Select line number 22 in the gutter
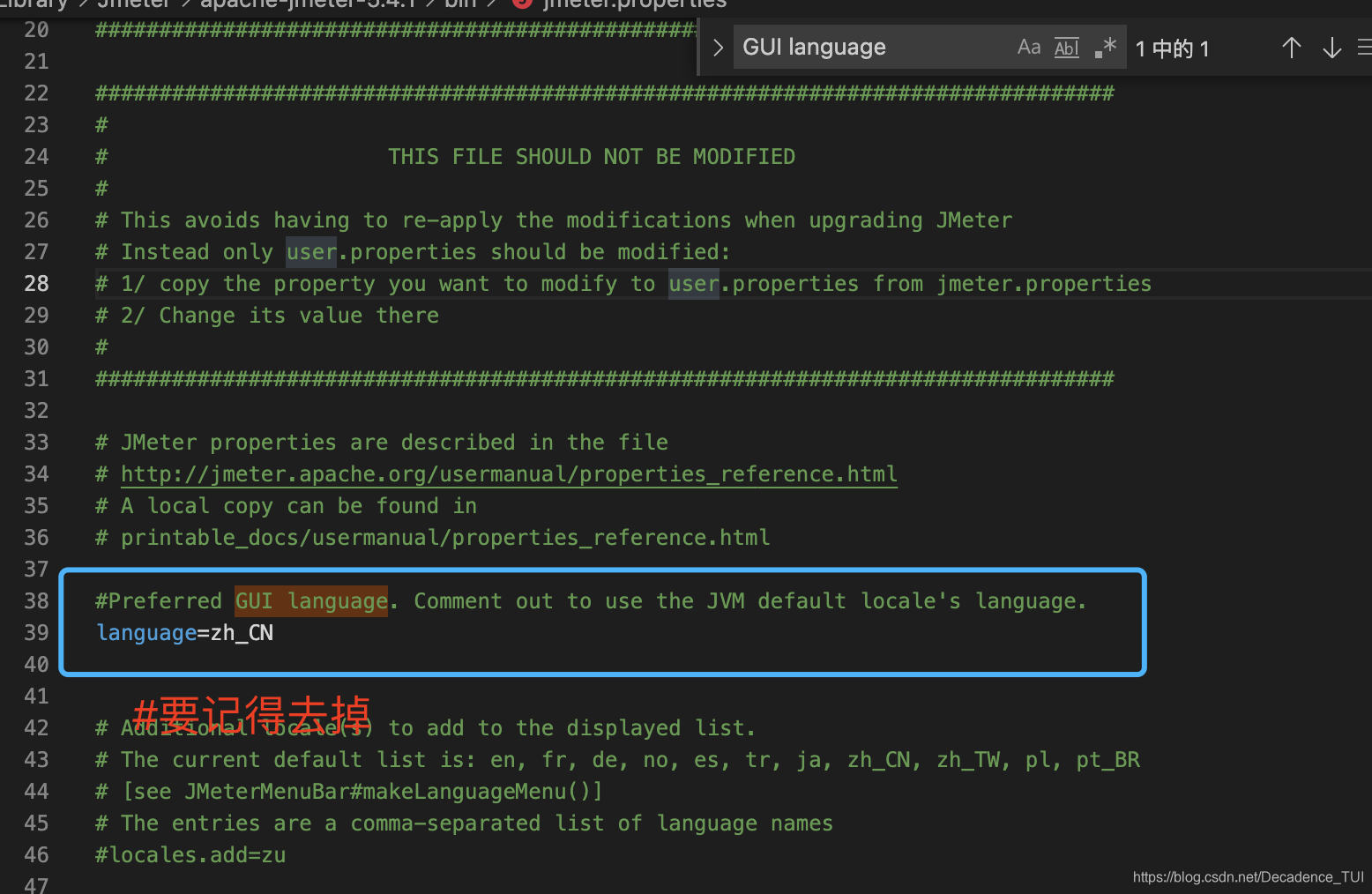 click(36, 93)
